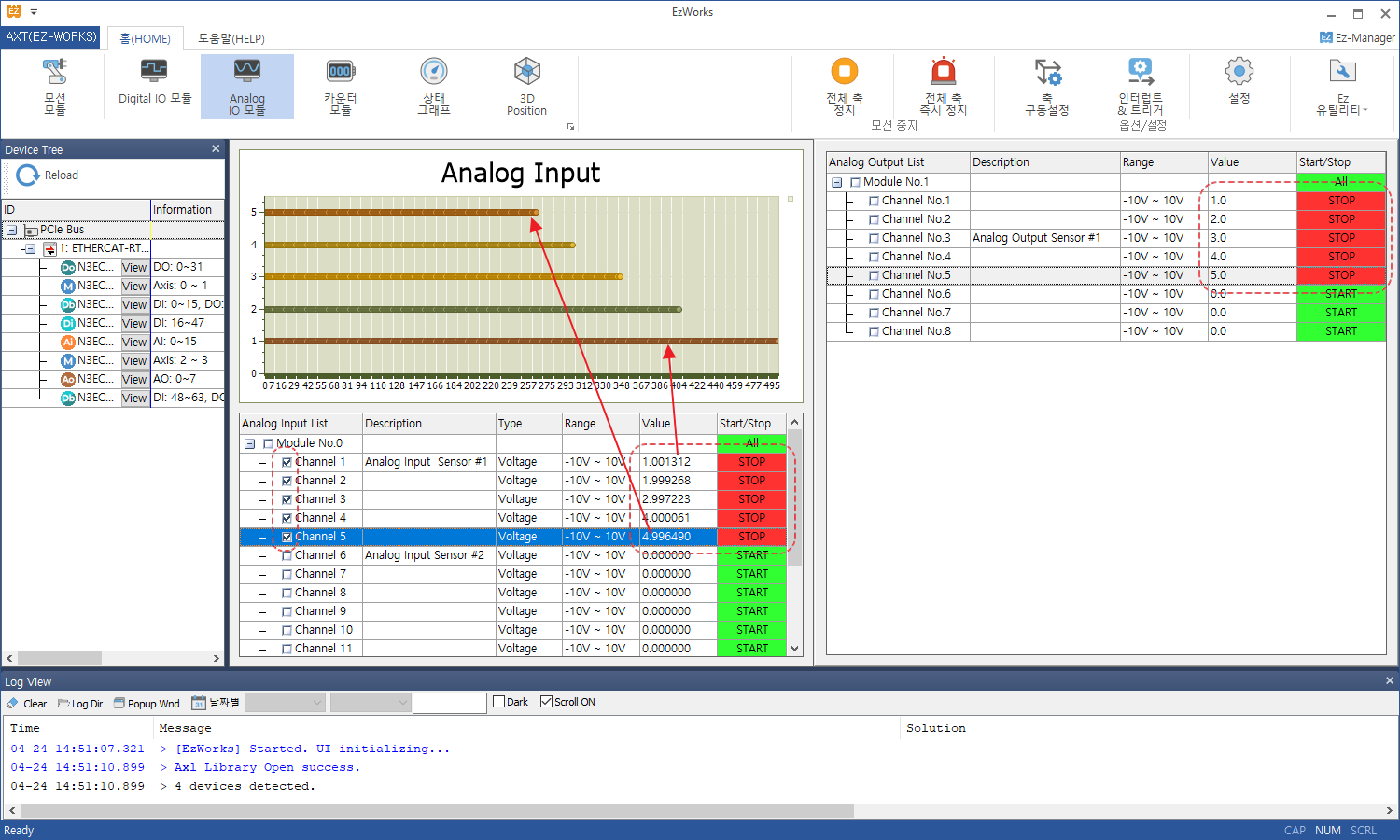Stop Channel 1 analog input

click(x=751, y=462)
